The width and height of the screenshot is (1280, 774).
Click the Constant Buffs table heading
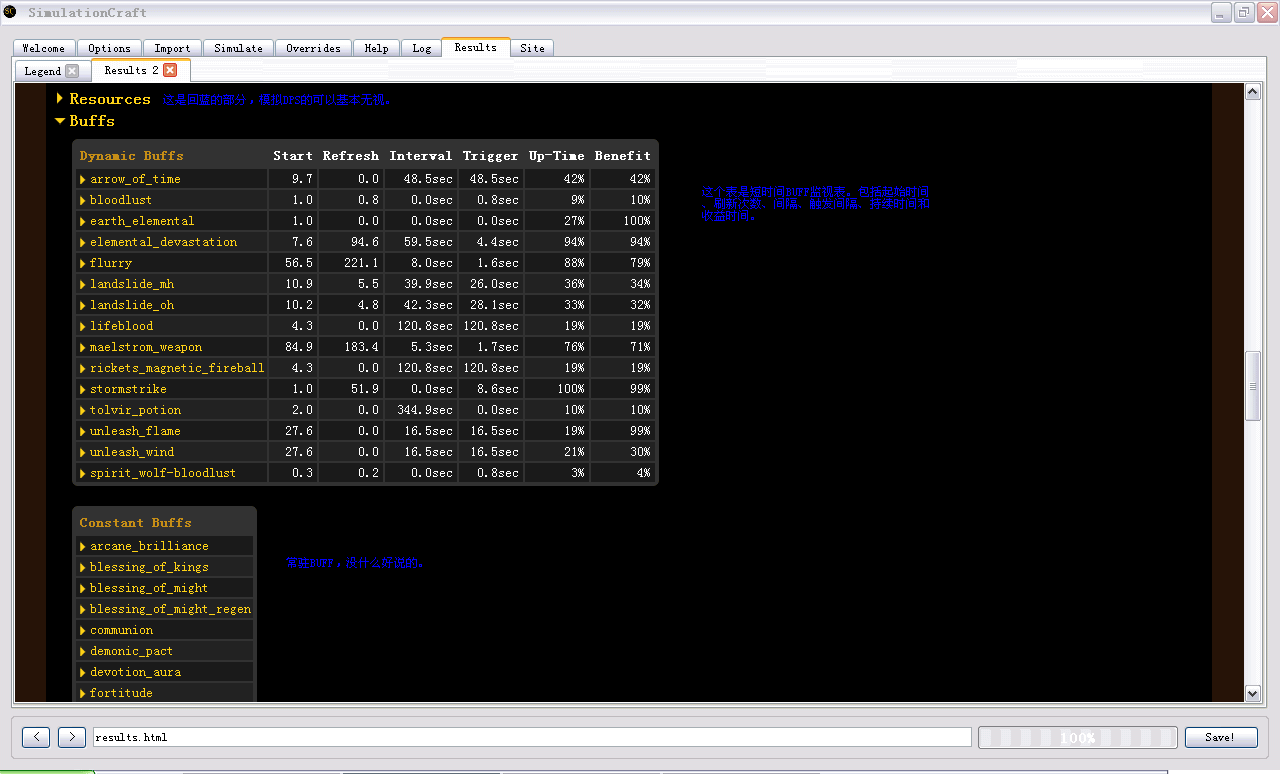point(136,523)
